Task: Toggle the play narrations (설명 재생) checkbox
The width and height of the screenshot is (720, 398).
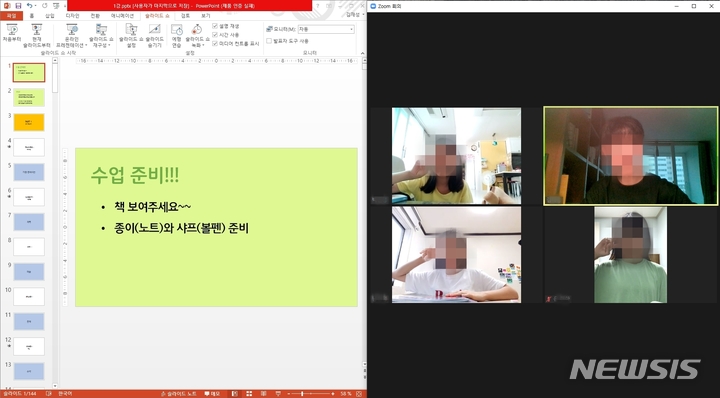Action: click(x=215, y=26)
